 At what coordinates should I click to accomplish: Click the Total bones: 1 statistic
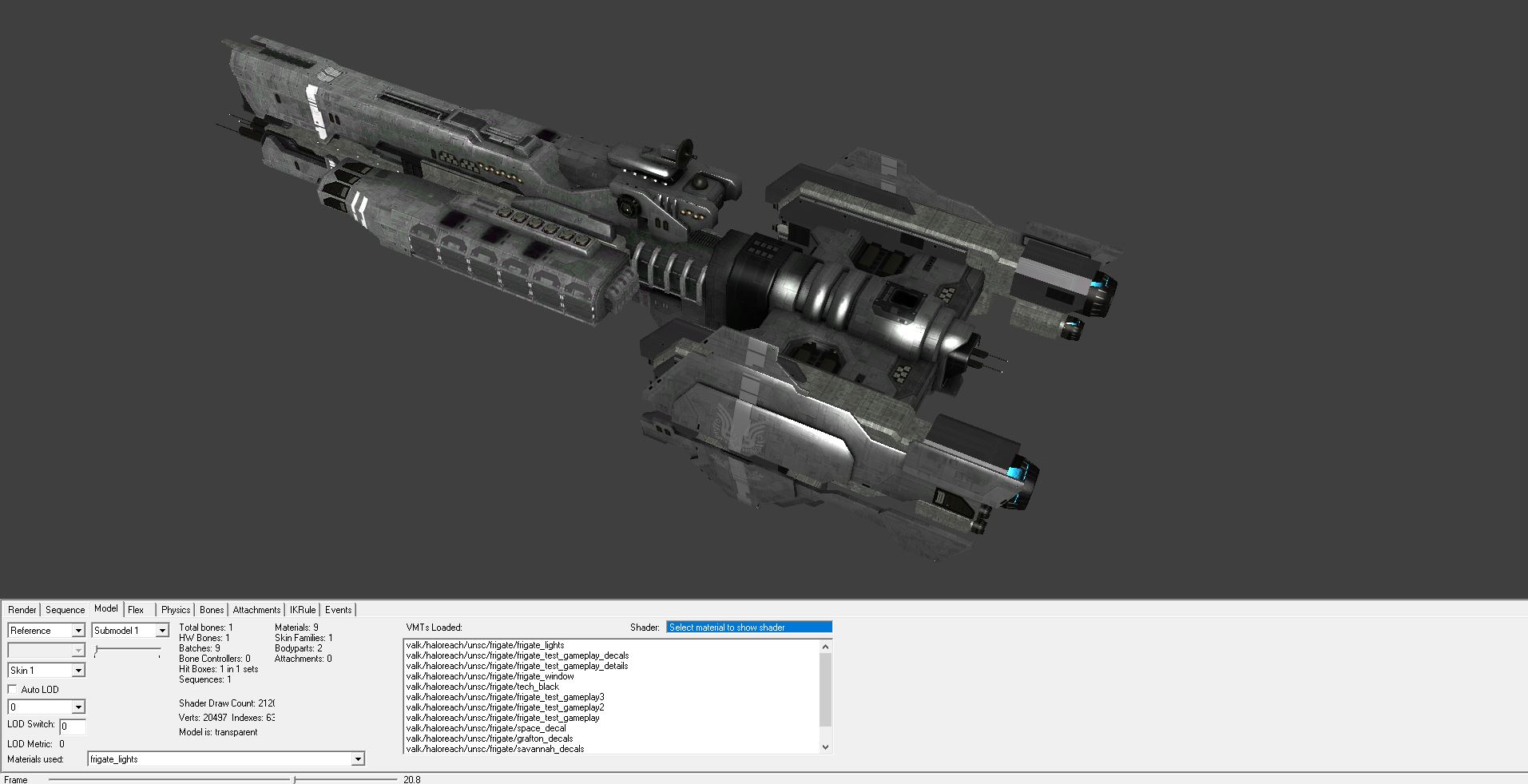[x=206, y=628]
